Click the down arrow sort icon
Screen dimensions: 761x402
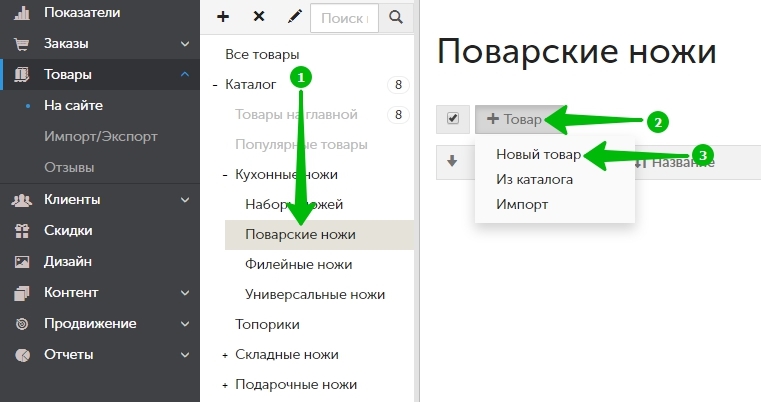tap(452, 161)
